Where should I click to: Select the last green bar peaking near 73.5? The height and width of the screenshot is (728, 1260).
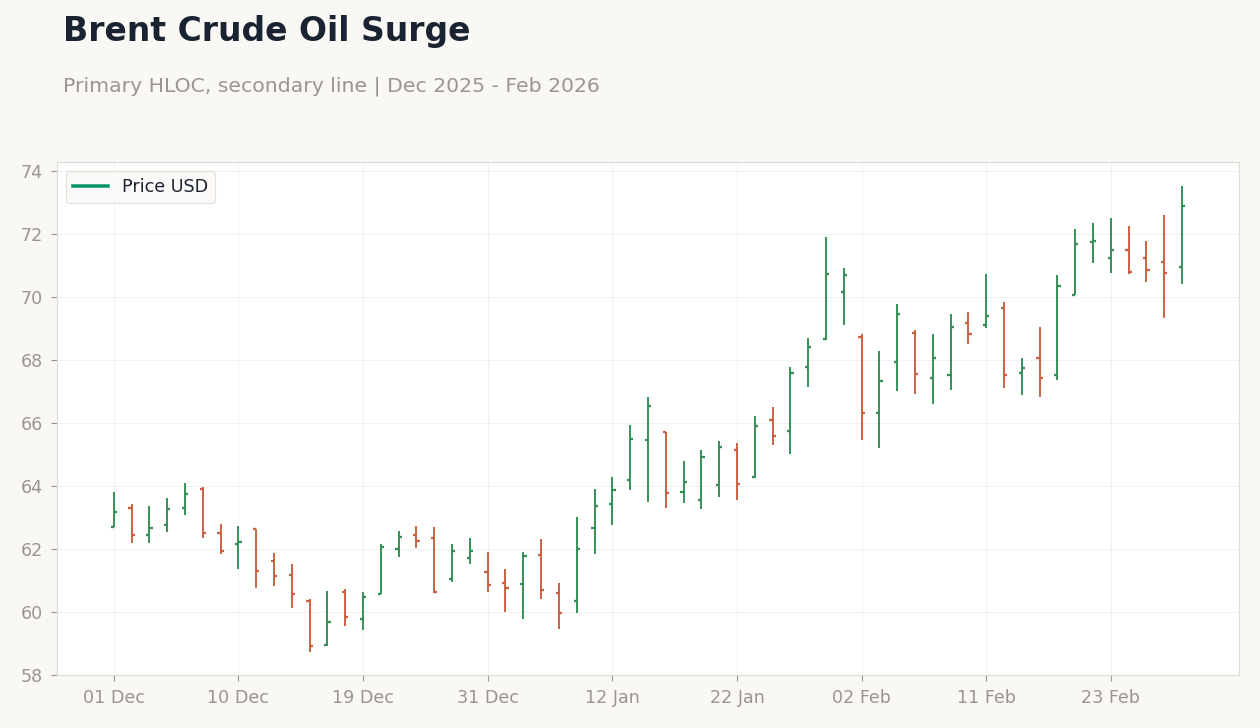pos(1182,235)
